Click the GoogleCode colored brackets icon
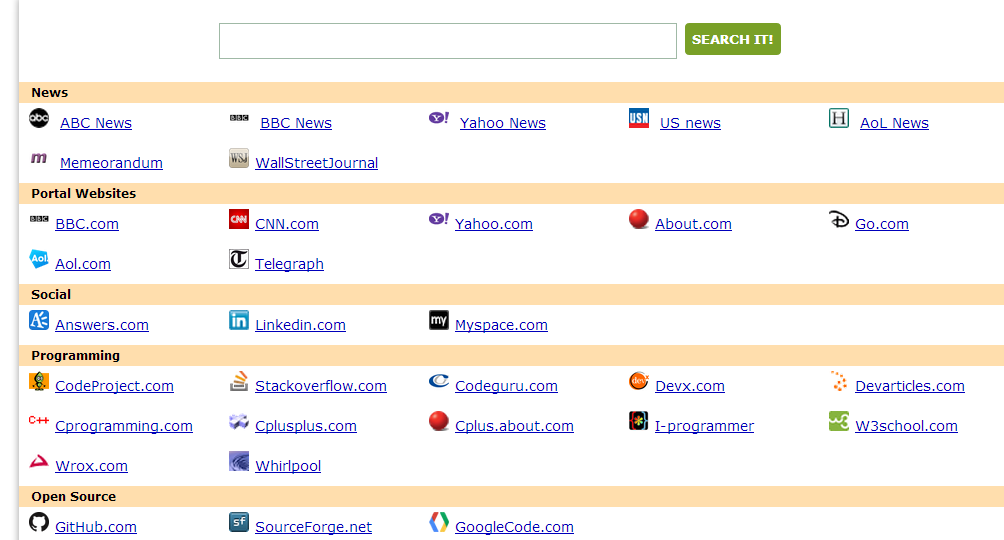 point(439,522)
